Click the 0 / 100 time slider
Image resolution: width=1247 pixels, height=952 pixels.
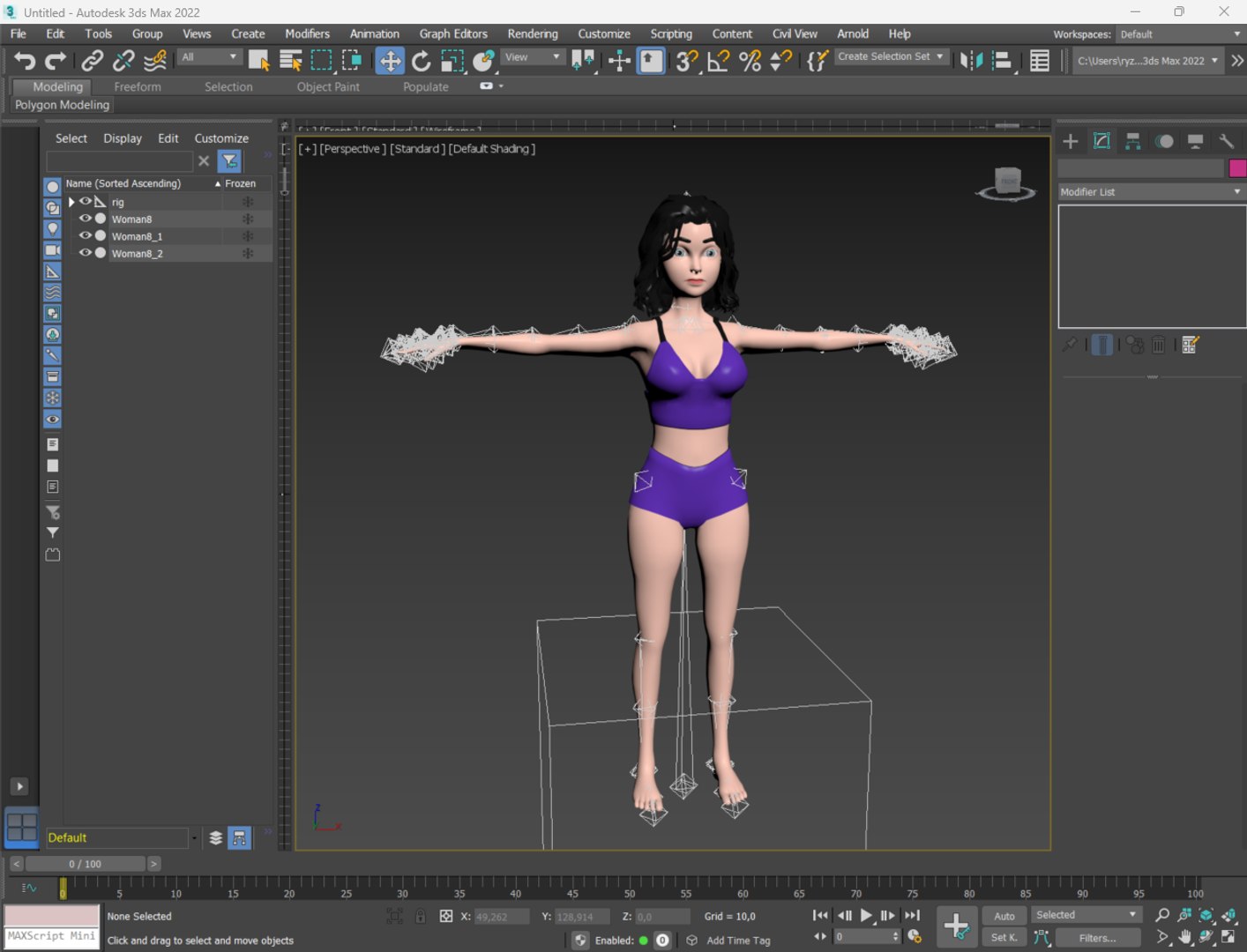coord(85,864)
